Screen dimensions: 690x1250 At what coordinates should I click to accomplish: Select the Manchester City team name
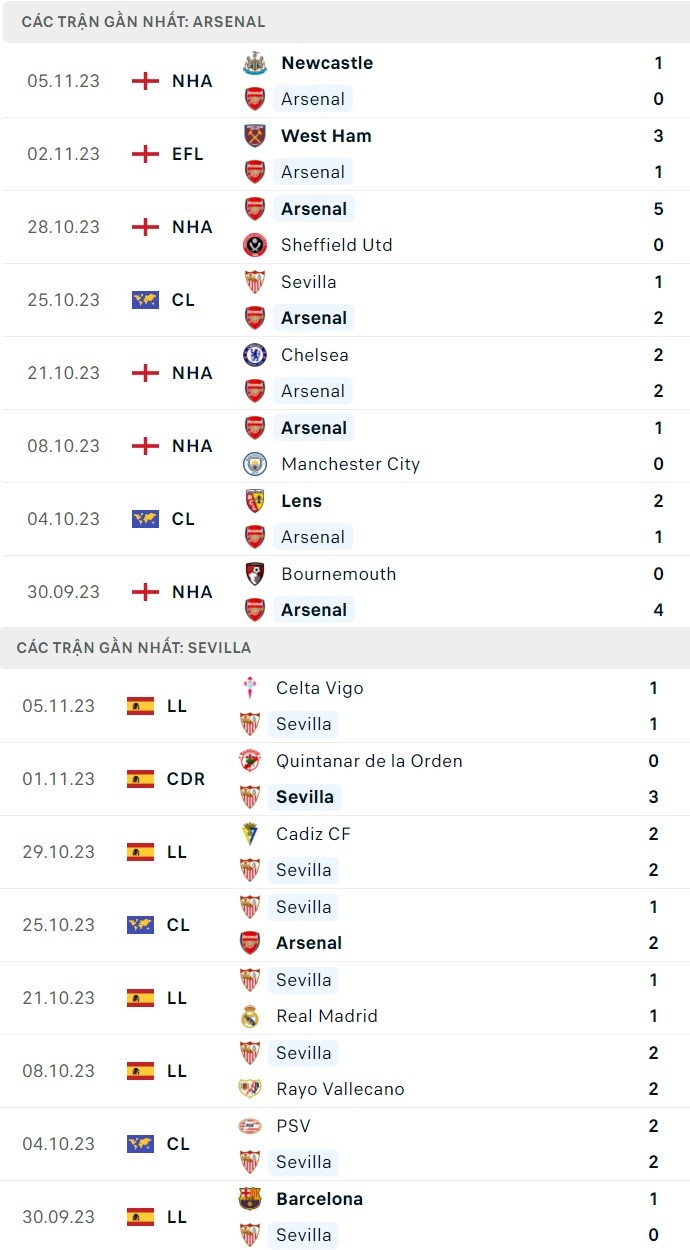350,464
